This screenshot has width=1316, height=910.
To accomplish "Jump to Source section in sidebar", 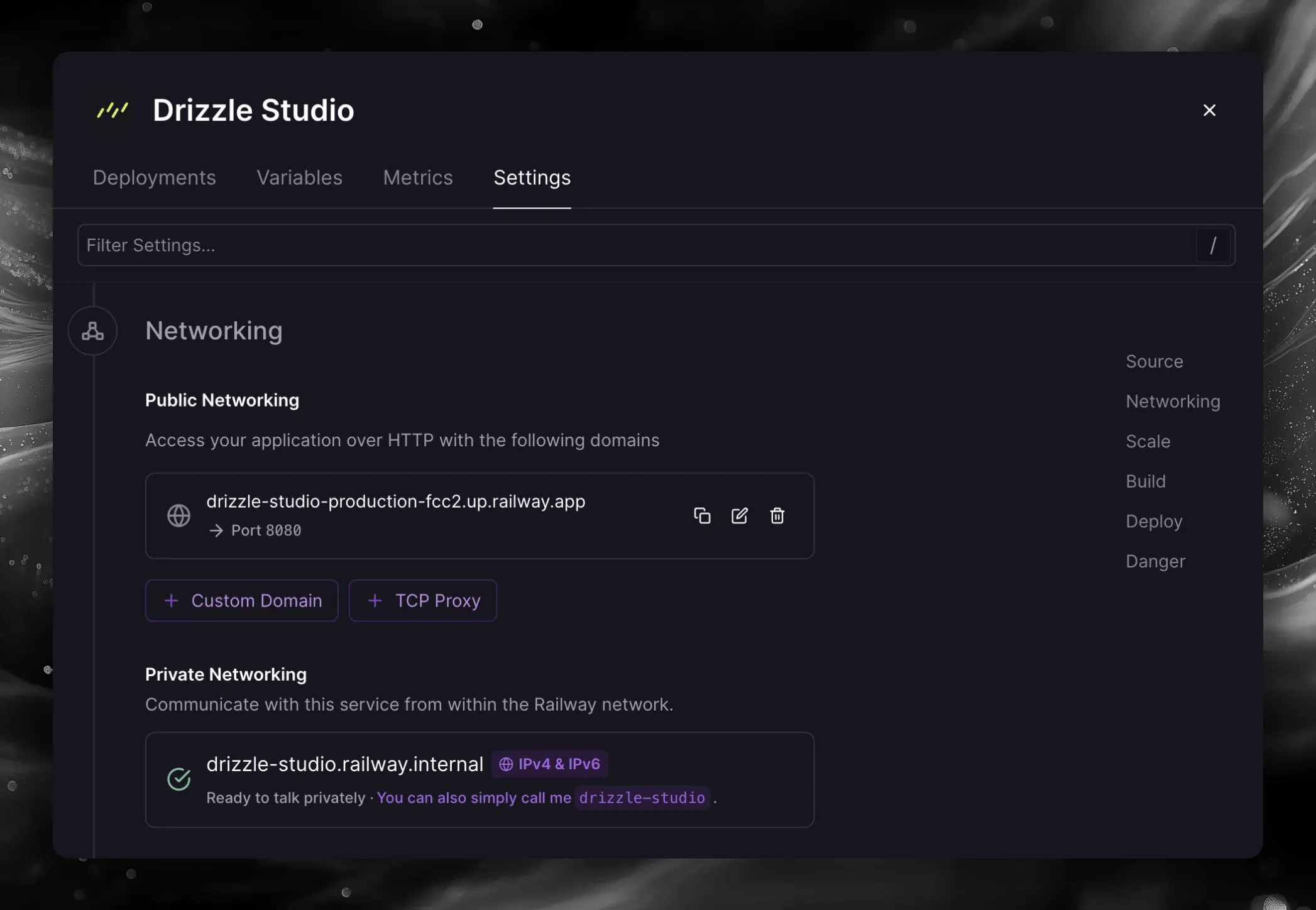I will pos(1154,362).
